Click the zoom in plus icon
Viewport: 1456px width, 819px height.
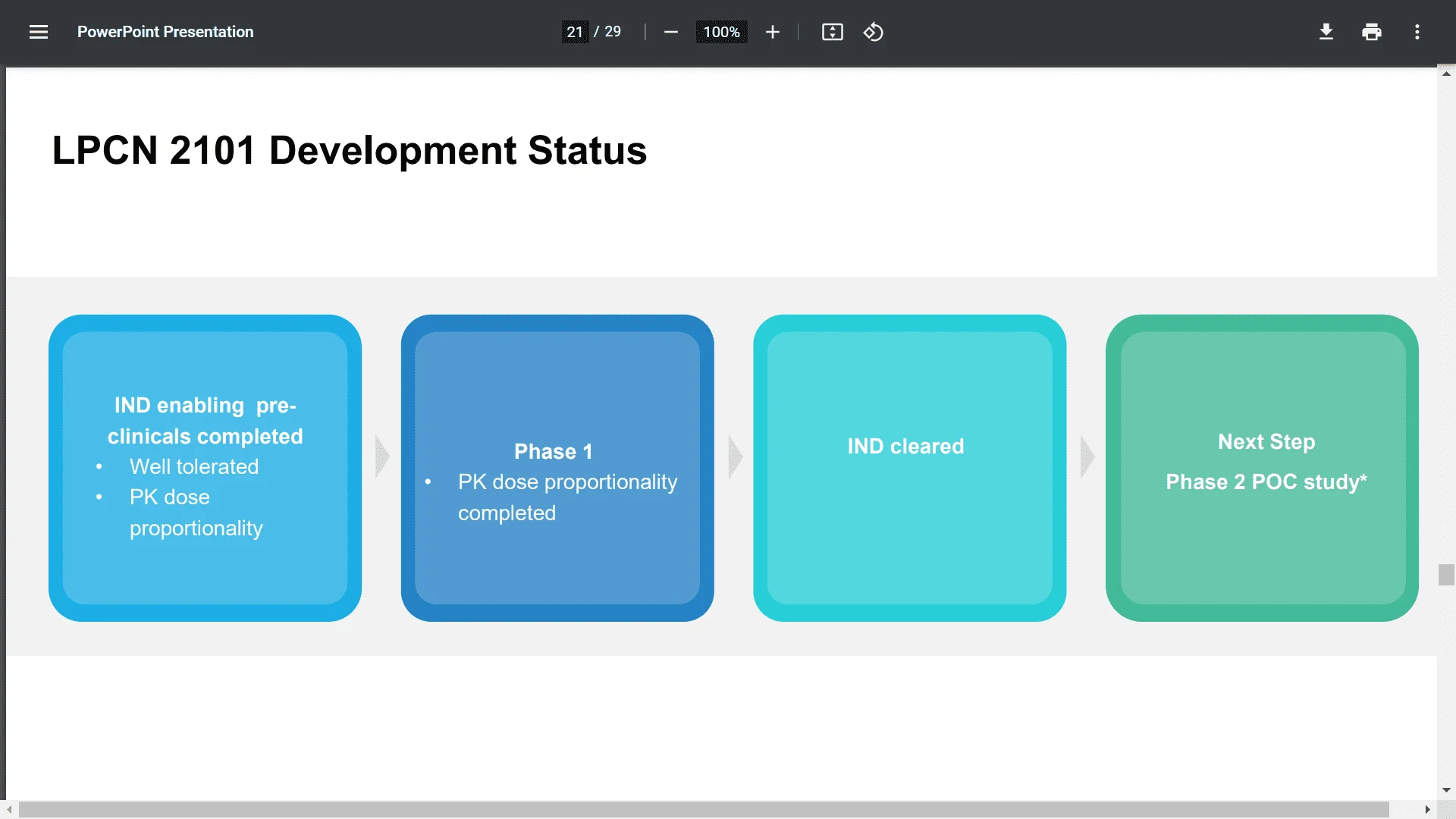(x=772, y=32)
